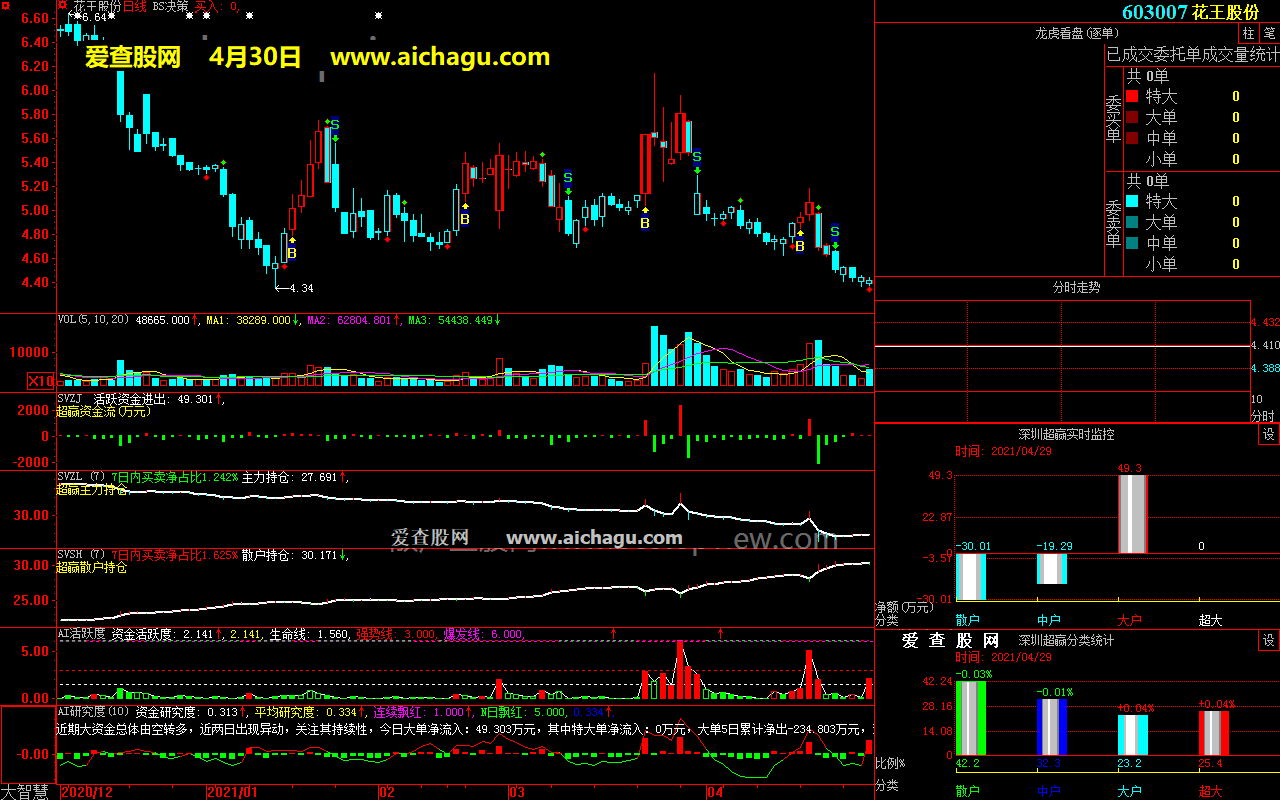Click the 已成交委托单成交量统计 heading
The height and width of the screenshot is (800, 1280).
pos(1192,55)
